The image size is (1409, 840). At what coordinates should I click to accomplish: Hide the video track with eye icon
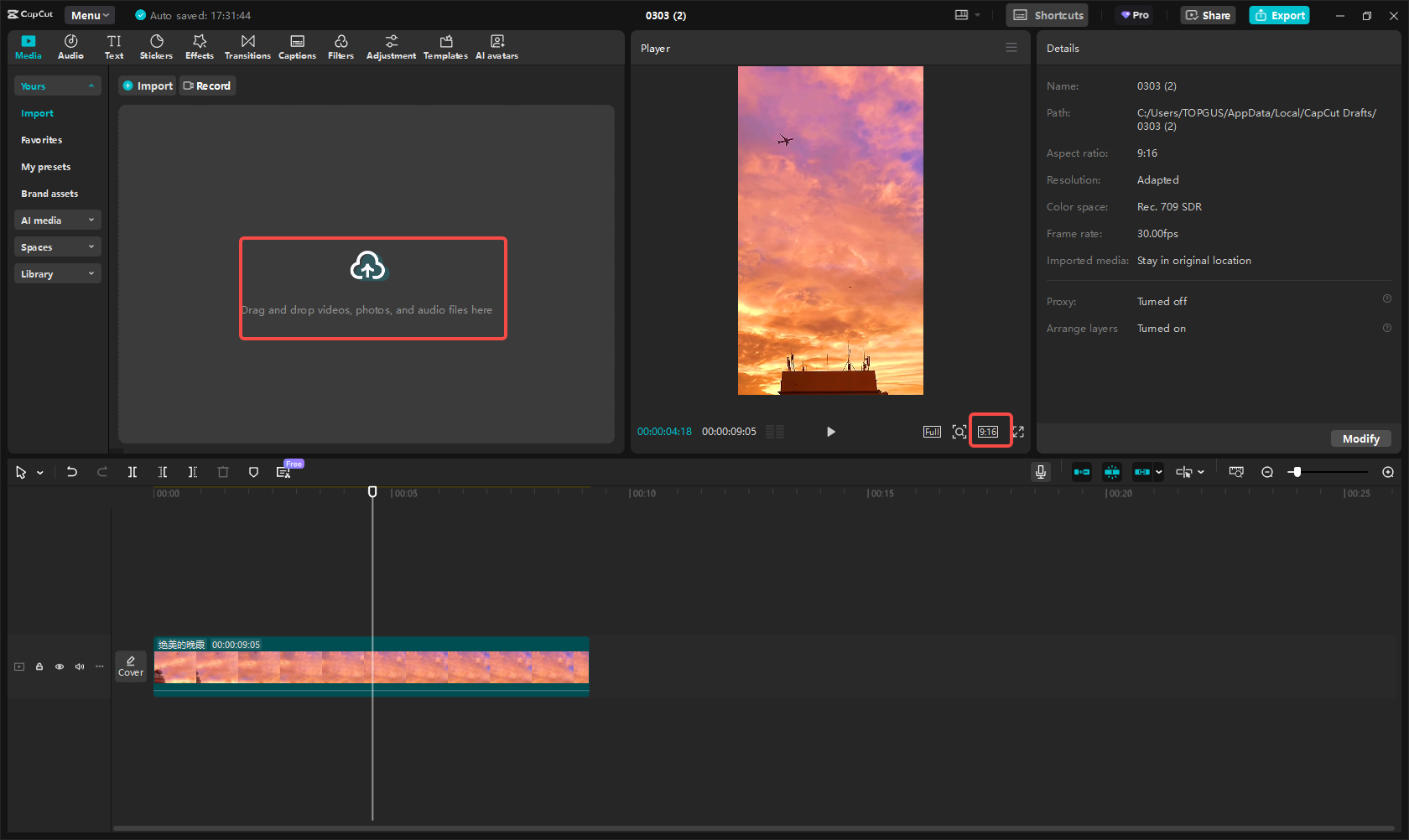tap(60, 666)
